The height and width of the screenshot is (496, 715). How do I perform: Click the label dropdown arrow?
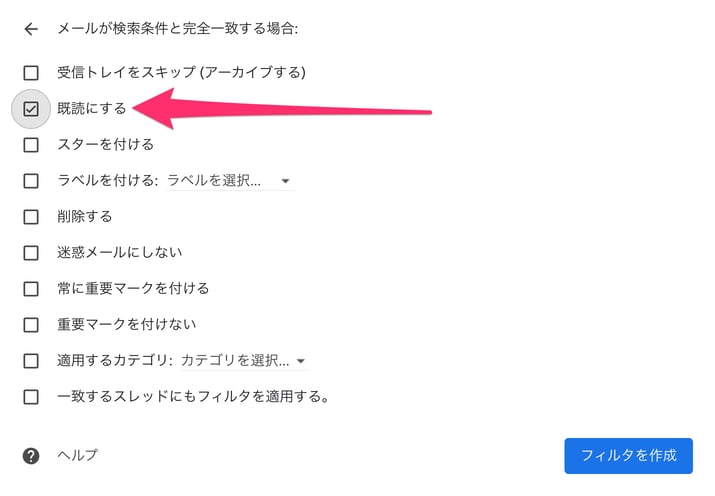[285, 181]
